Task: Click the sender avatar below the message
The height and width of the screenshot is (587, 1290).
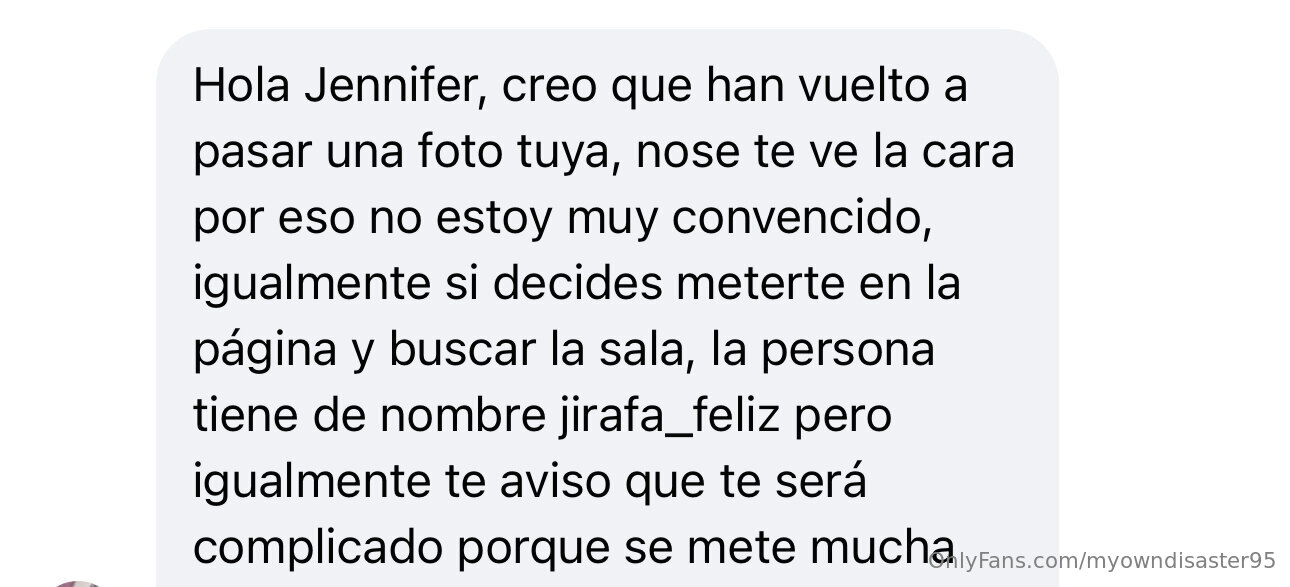Action: point(78,583)
